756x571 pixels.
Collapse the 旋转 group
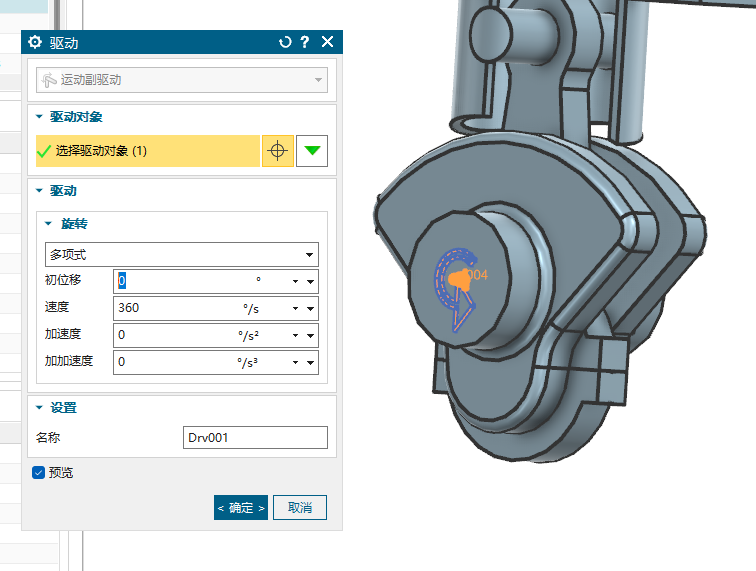[50, 223]
